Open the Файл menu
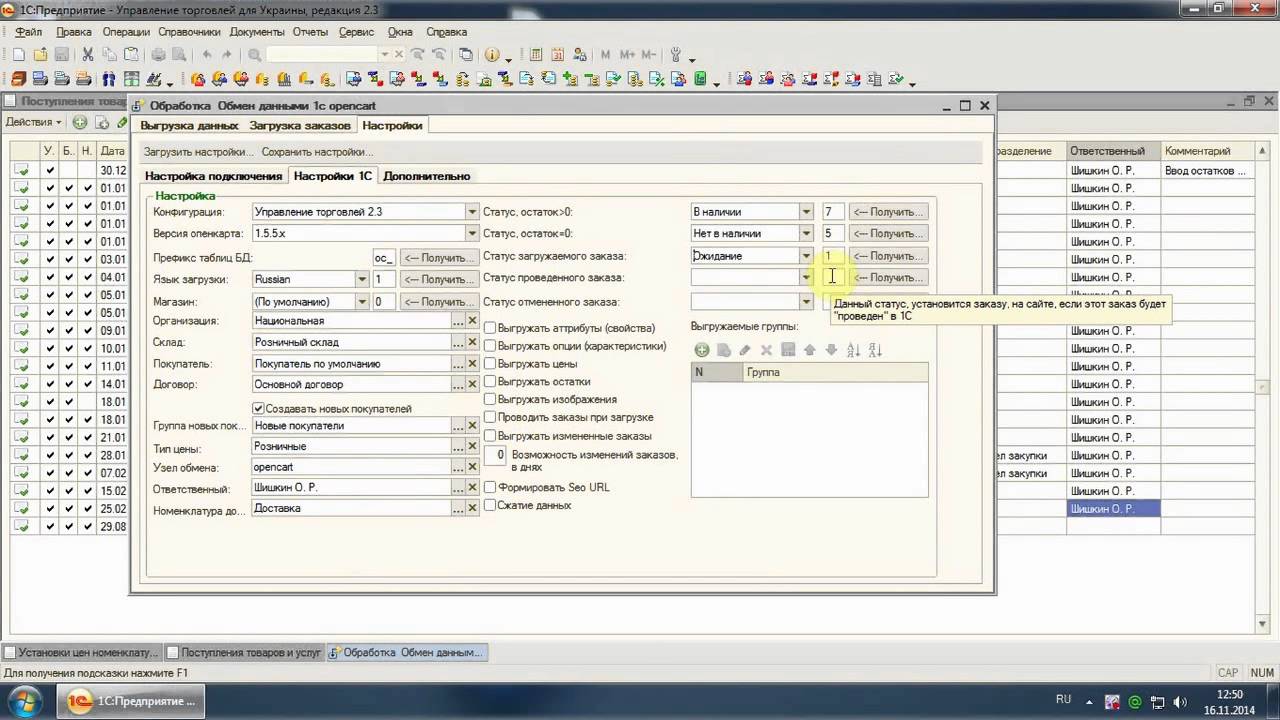Image resolution: width=1280 pixels, height=720 pixels. (28, 31)
